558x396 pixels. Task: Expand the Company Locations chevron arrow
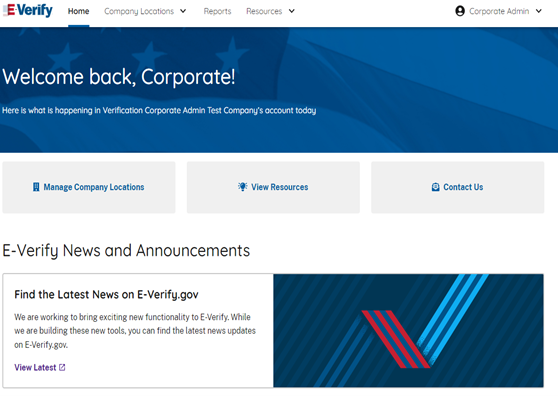coord(183,11)
